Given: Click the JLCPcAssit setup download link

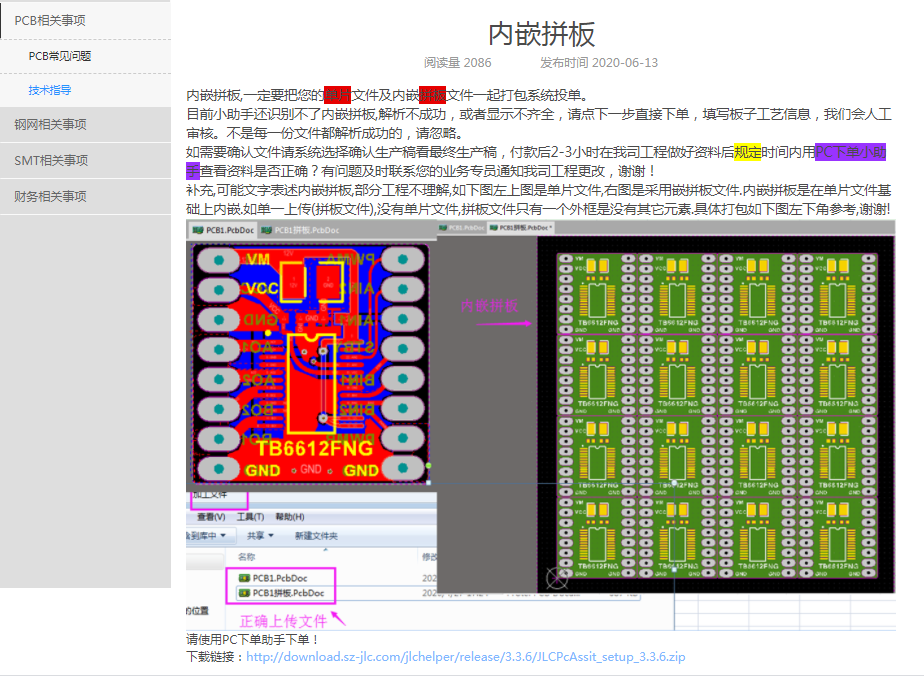Looking at the screenshot, I should pos(465,657).
